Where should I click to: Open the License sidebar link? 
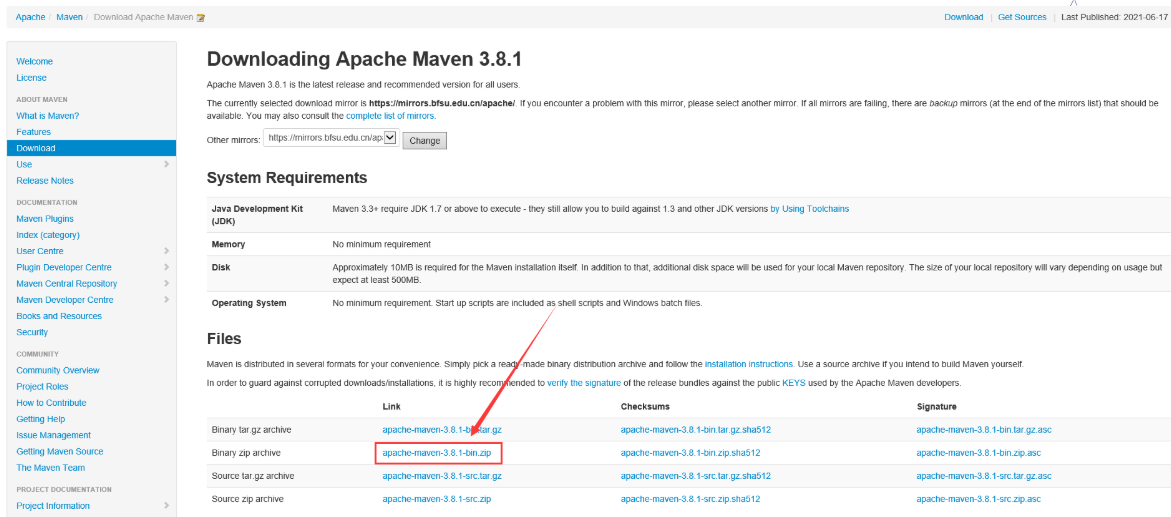(x=31, y=78)
